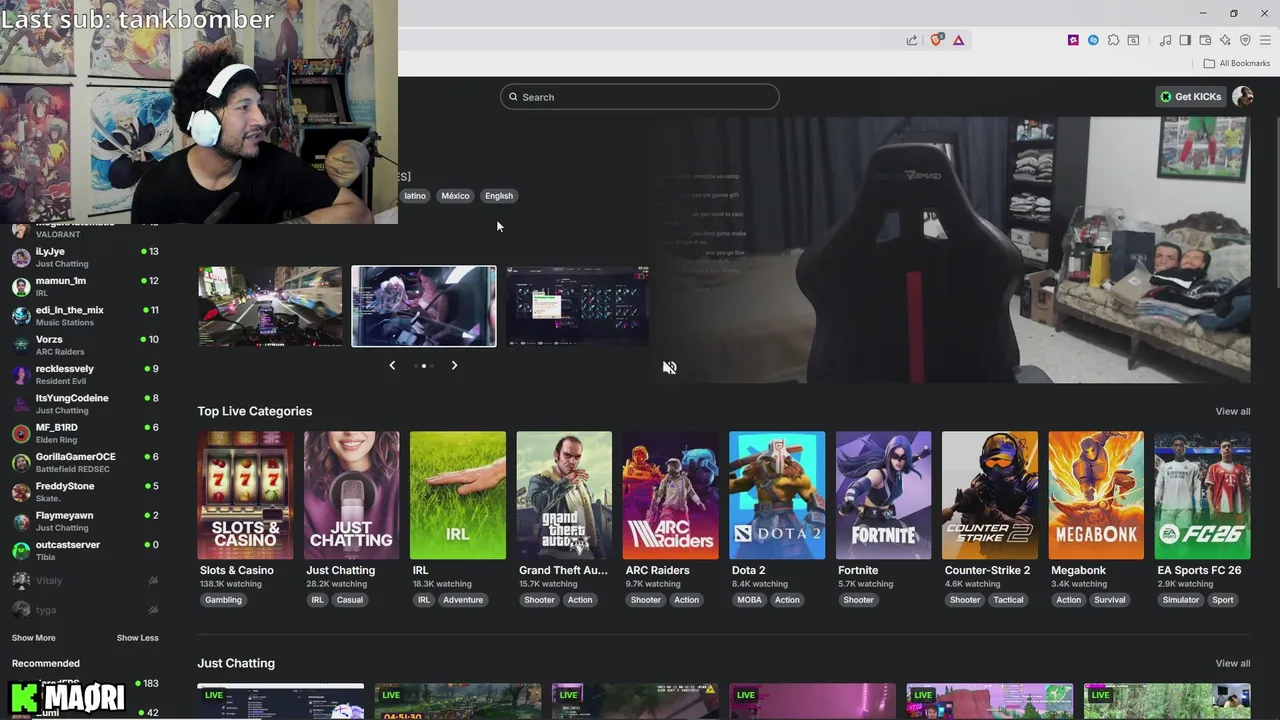
Task: Click the MOBA tag under Dota 2
Action: click(x=750, y=600)
